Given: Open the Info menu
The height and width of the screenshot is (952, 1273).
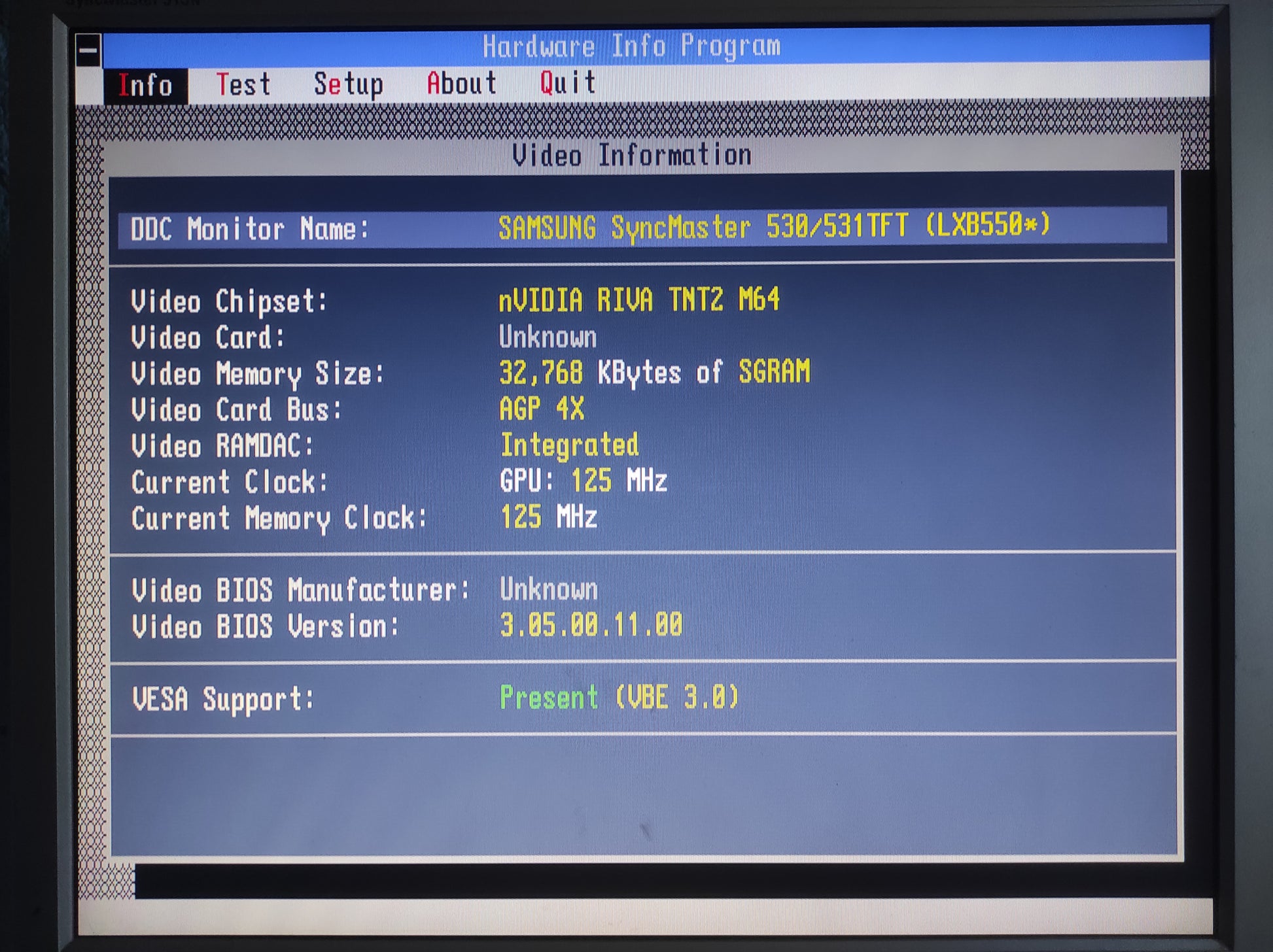Looking at the screenshot, I should tap(145, 86).
